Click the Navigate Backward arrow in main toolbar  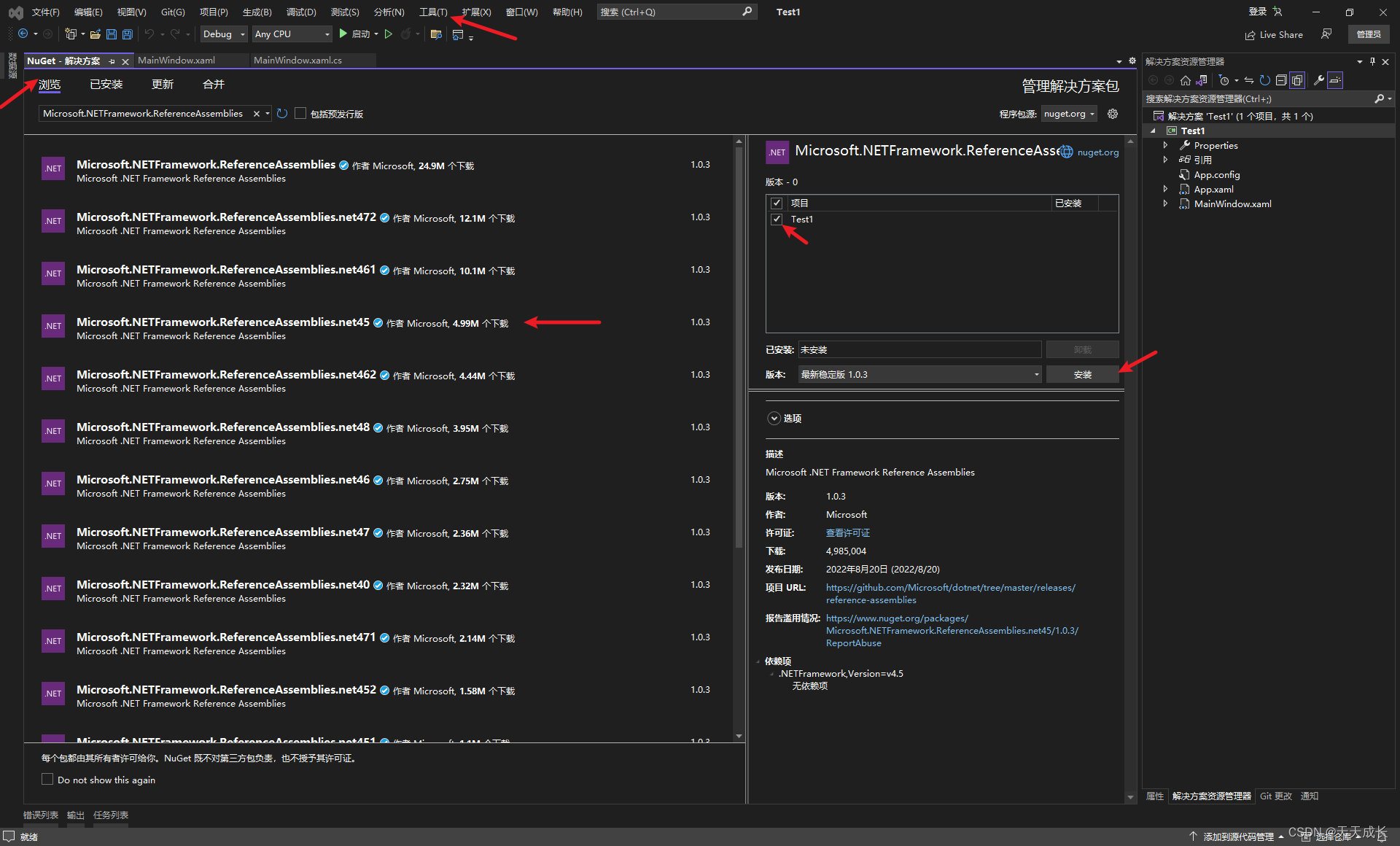click(x=23, y=34)
